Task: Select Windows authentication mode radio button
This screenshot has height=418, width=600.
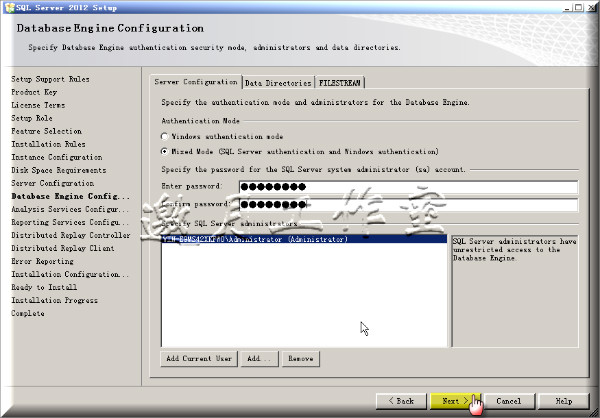Action: 165,137
